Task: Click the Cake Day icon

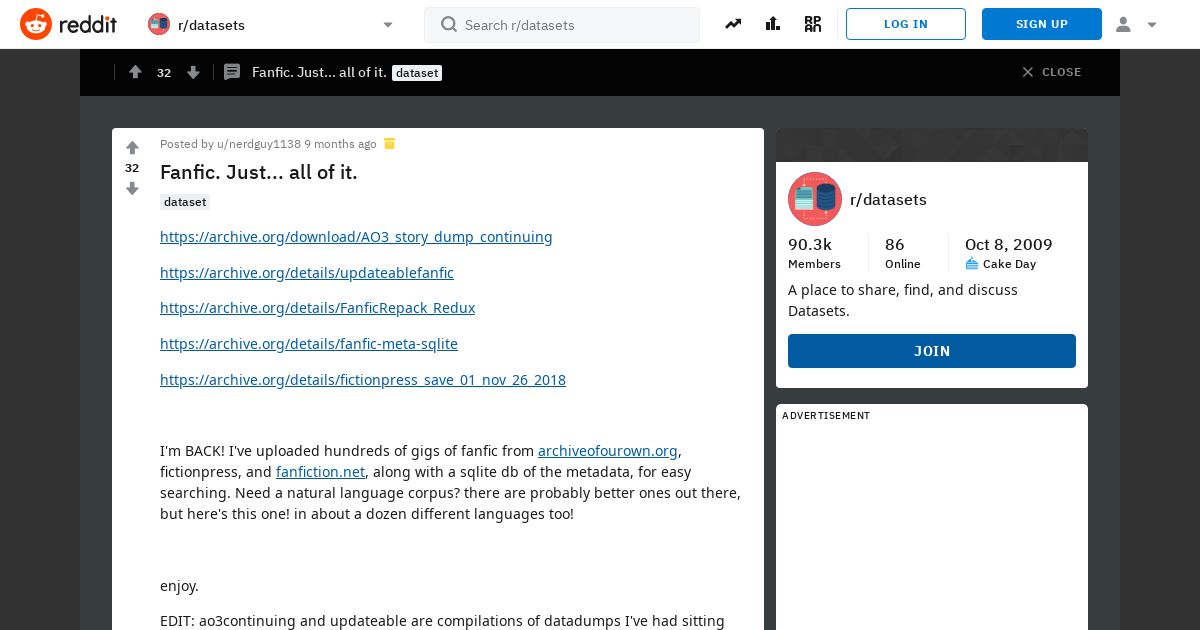Action: [971, 264]
